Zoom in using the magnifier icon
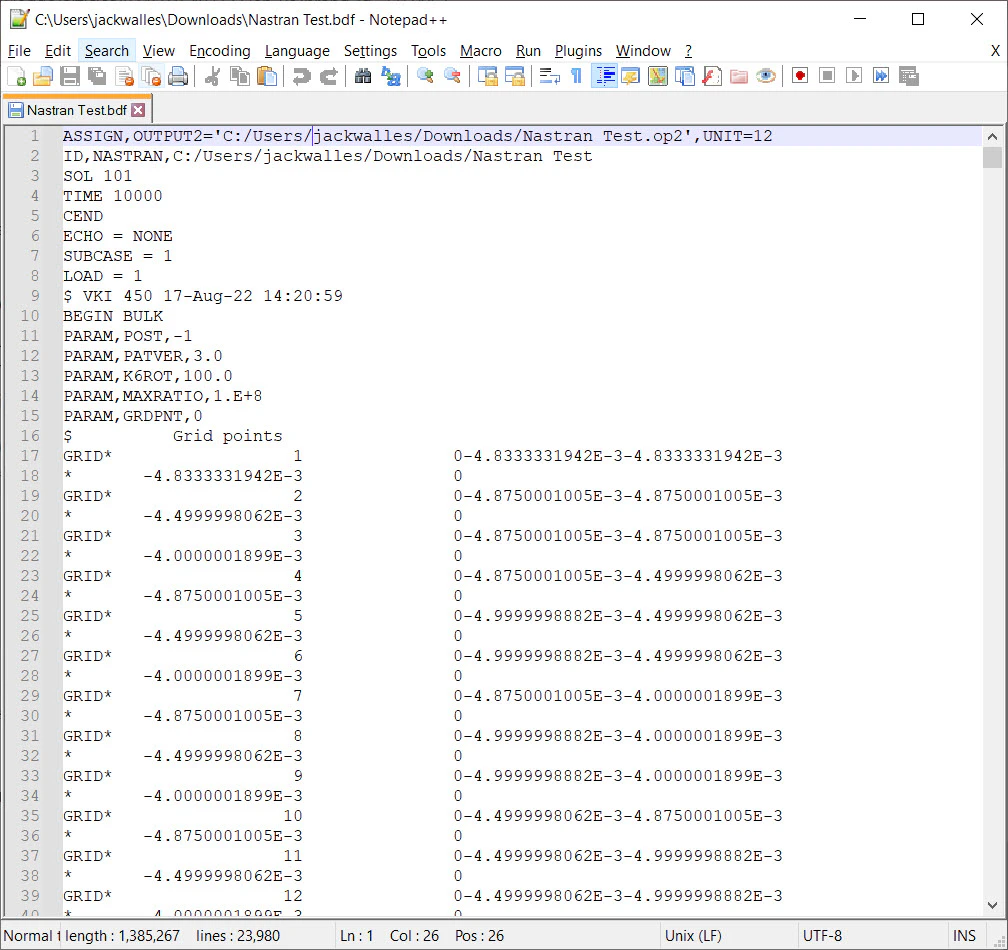Image resolution: width=1008 pixels, height=950 pixels. pos(427,76)
